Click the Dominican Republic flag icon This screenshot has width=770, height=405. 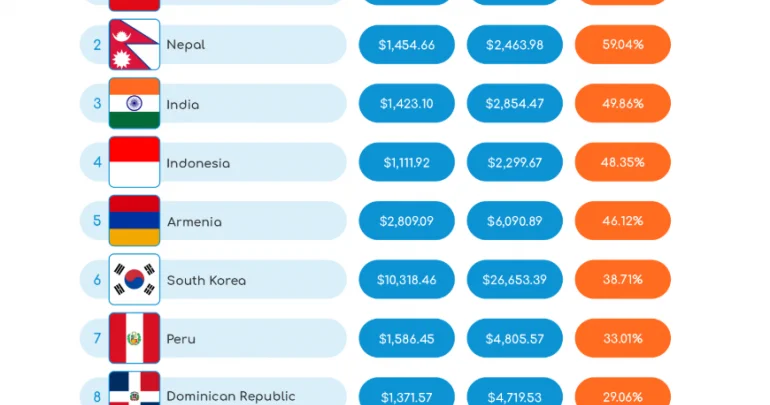[x=134, y=388]
